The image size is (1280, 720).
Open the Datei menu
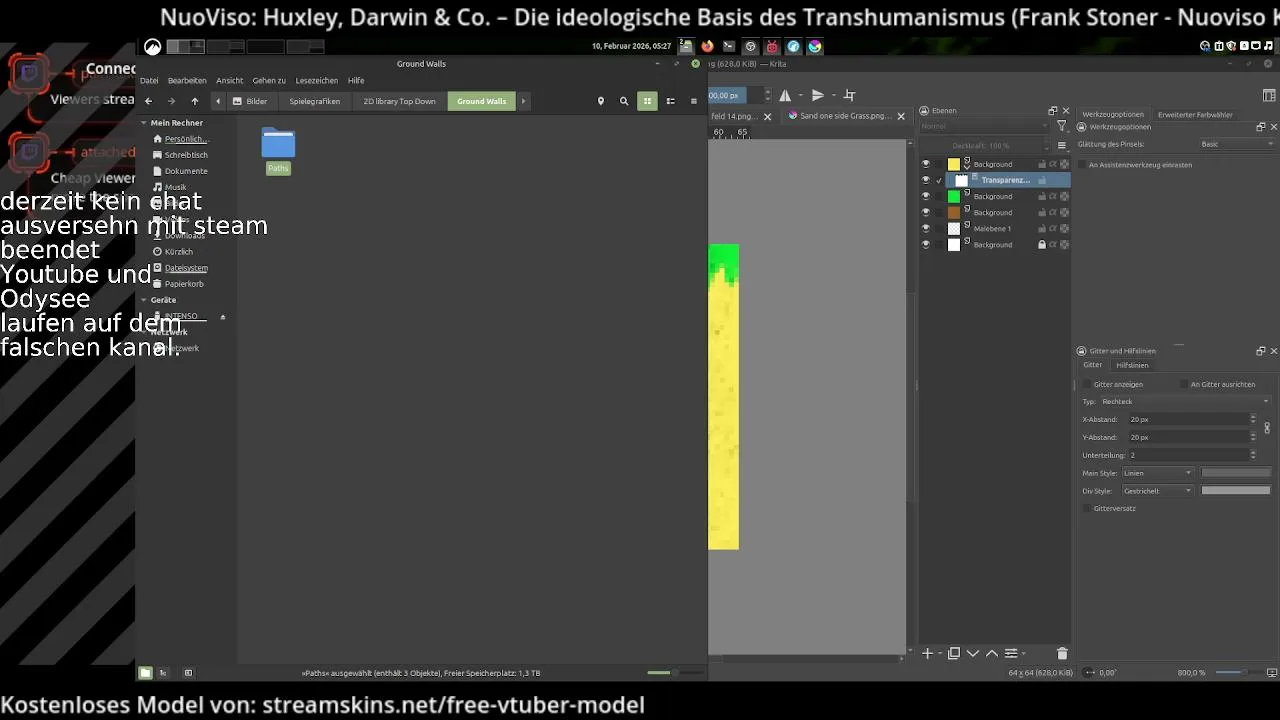tap(149, 80)
